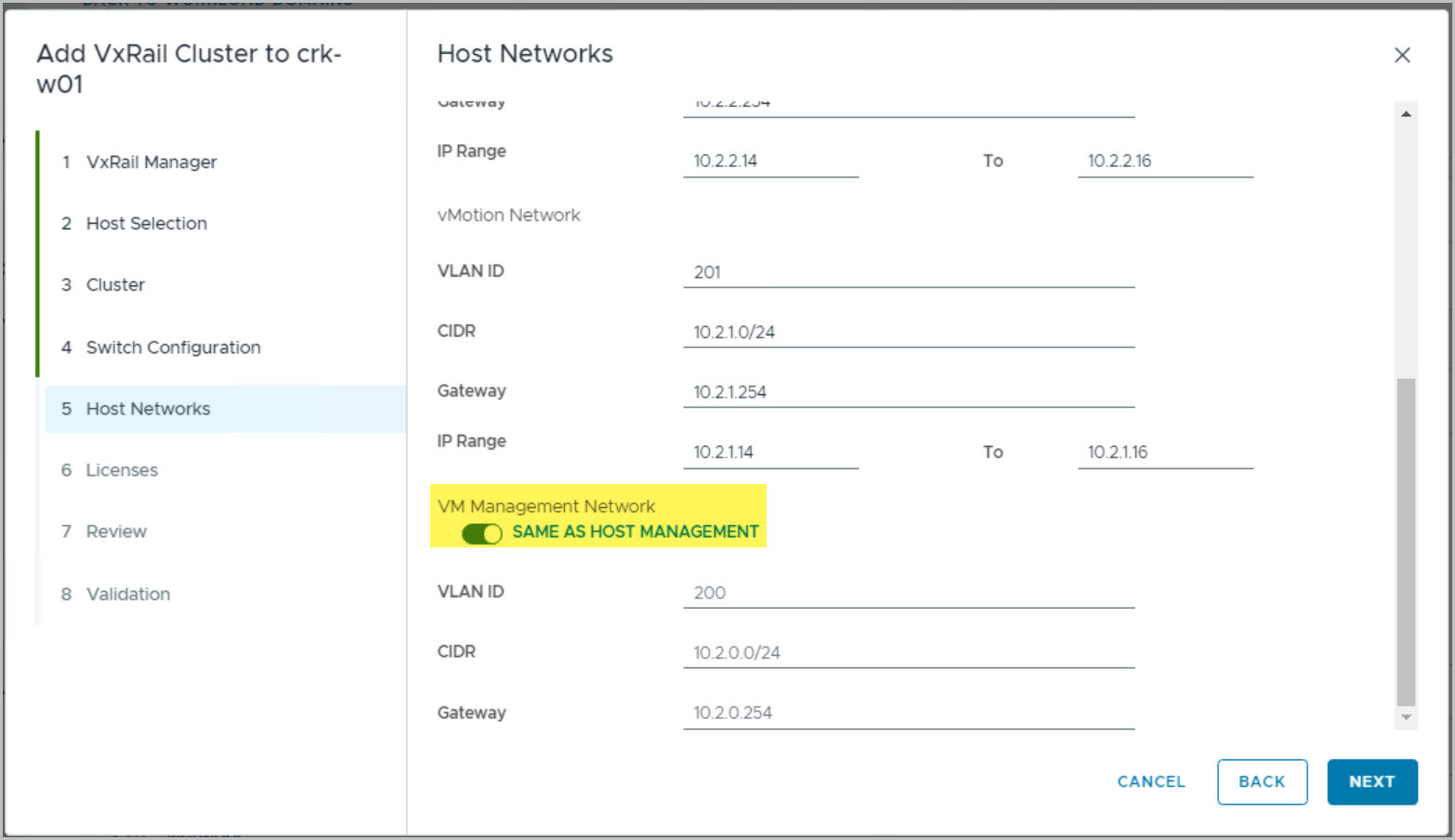This screenshot has width=1455, height=840.
Task: Cancel the add cluster wizard
Action: (x=1150, y=782)
